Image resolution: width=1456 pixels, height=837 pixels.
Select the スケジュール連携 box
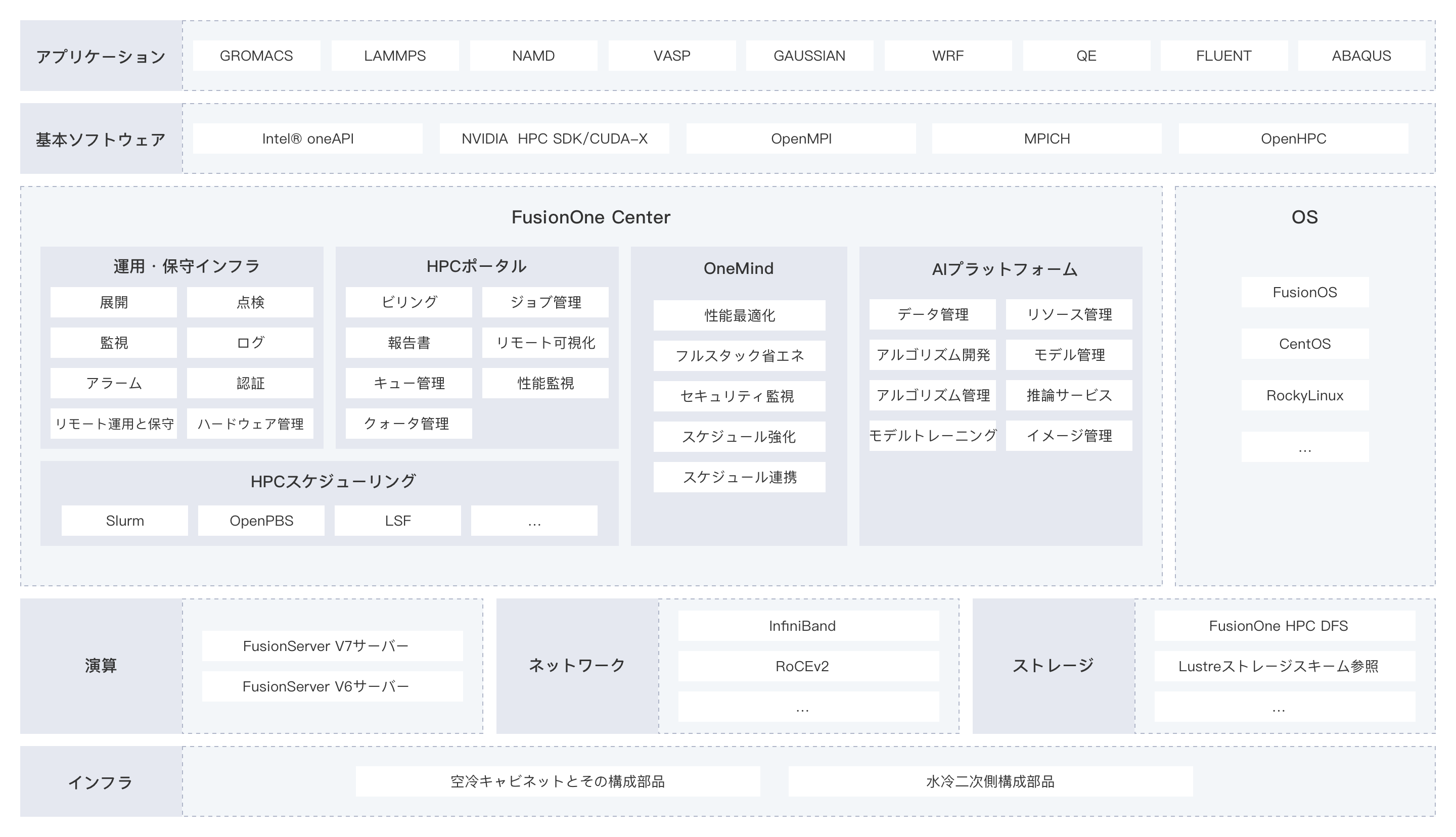[x=739, y=477]
